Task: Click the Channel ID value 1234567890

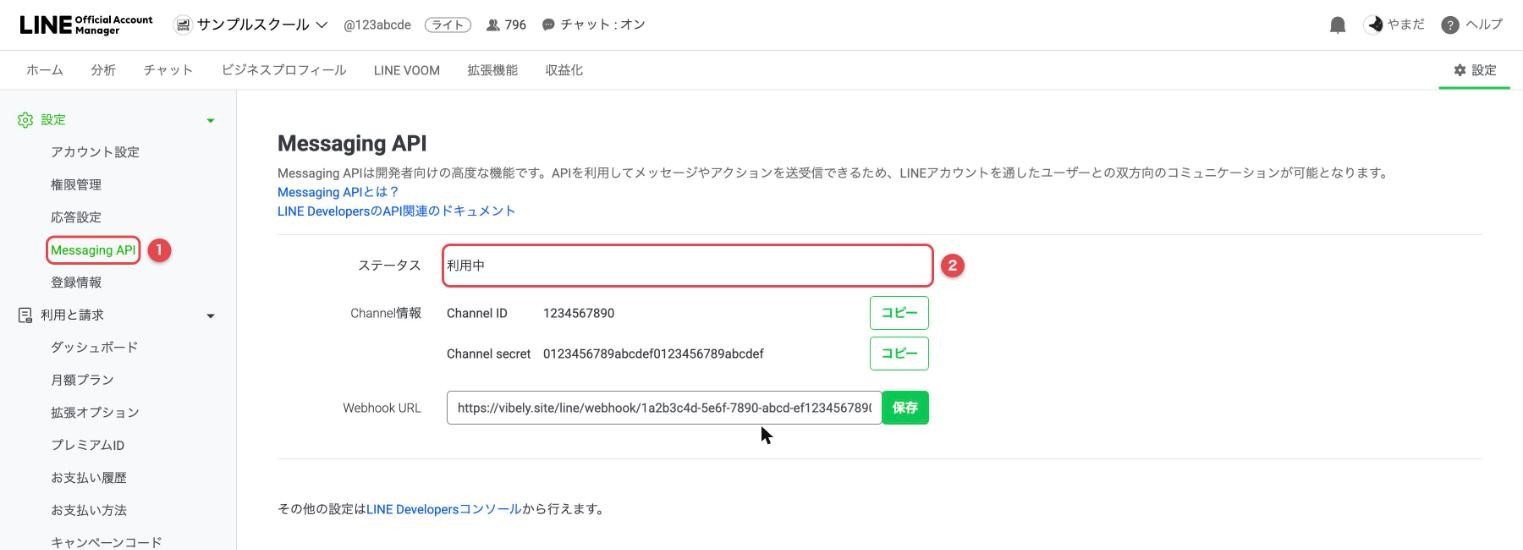Action: (x=579, y=313)
